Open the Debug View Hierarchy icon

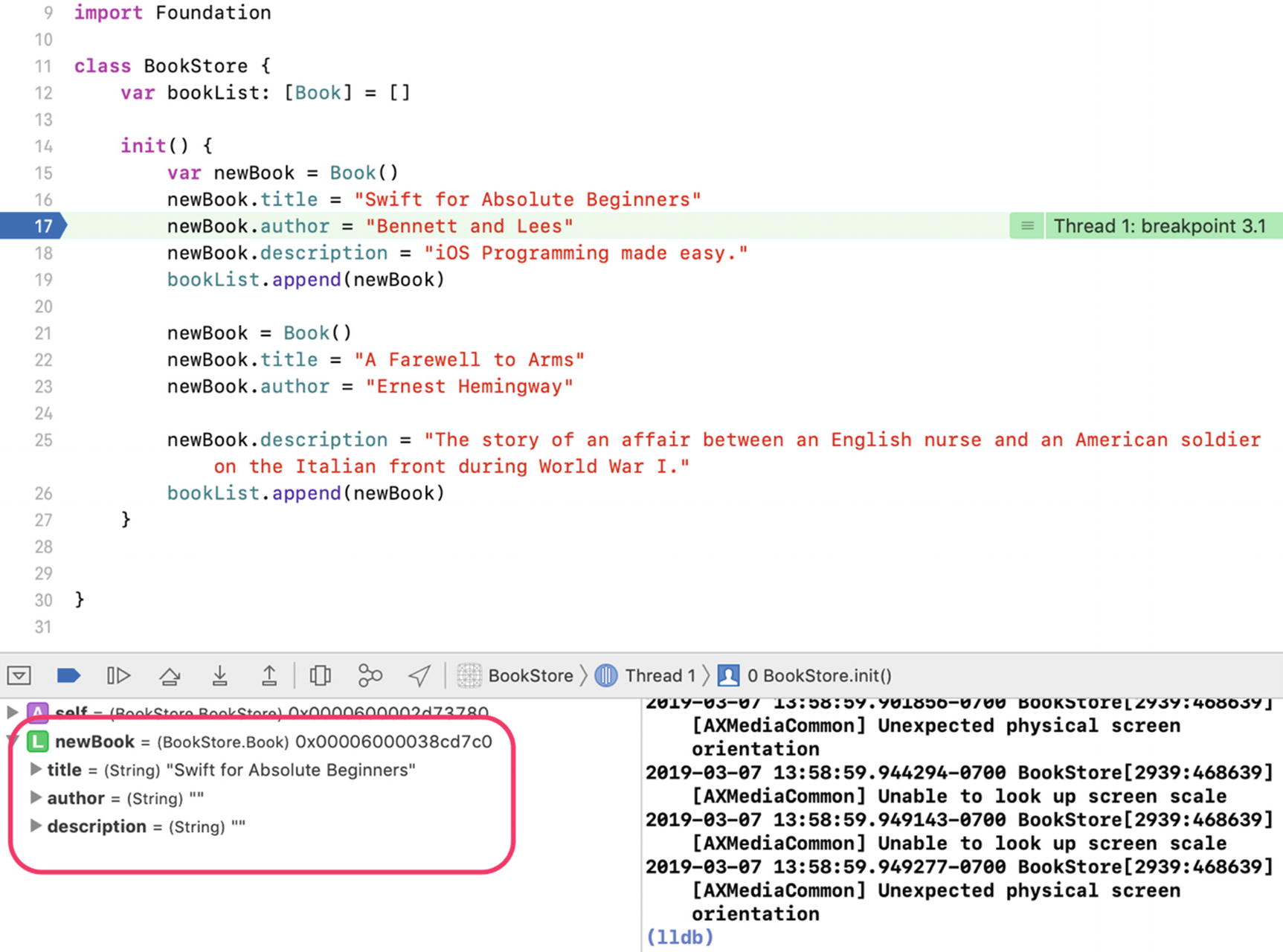321,675
